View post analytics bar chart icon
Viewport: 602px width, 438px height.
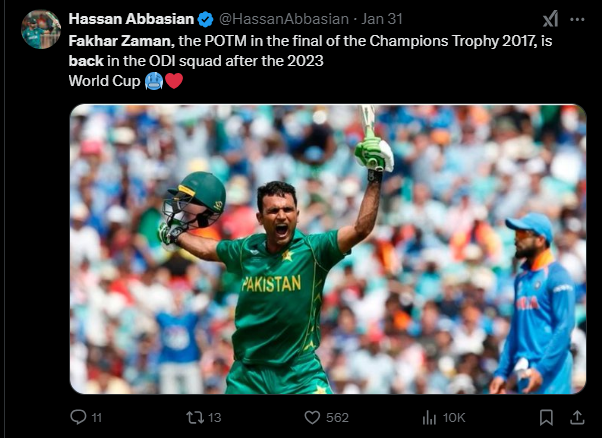[x=429, y=418]
